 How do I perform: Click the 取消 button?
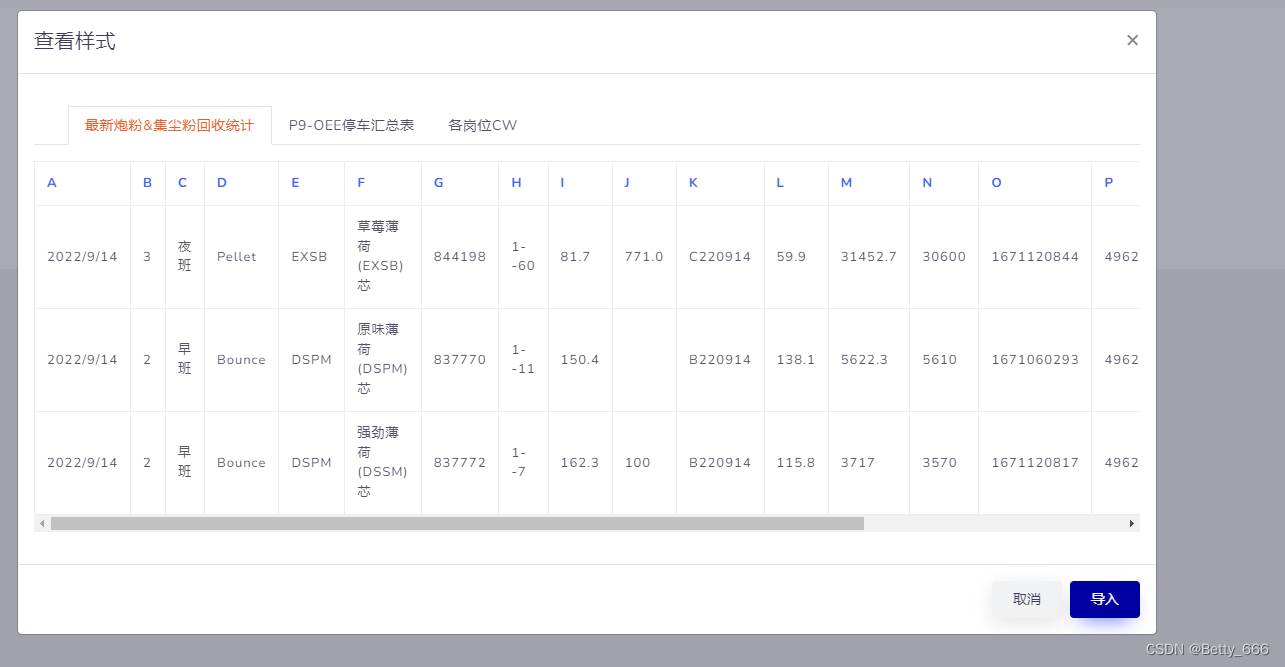click(1026, 599)
